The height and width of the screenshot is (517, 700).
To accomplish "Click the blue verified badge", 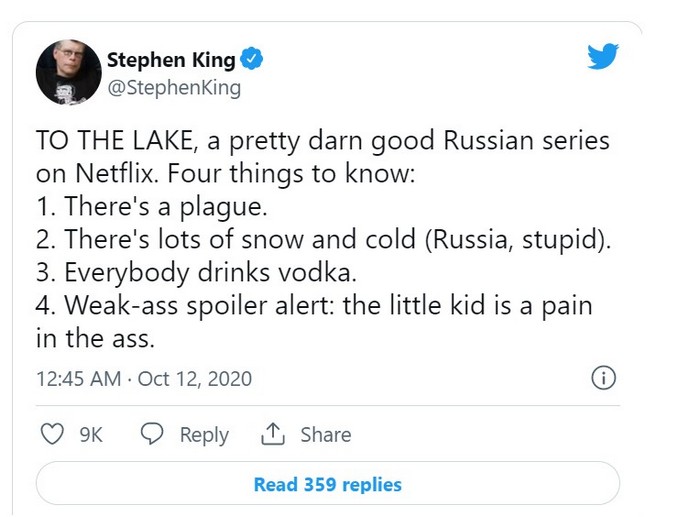I will 253,59.
